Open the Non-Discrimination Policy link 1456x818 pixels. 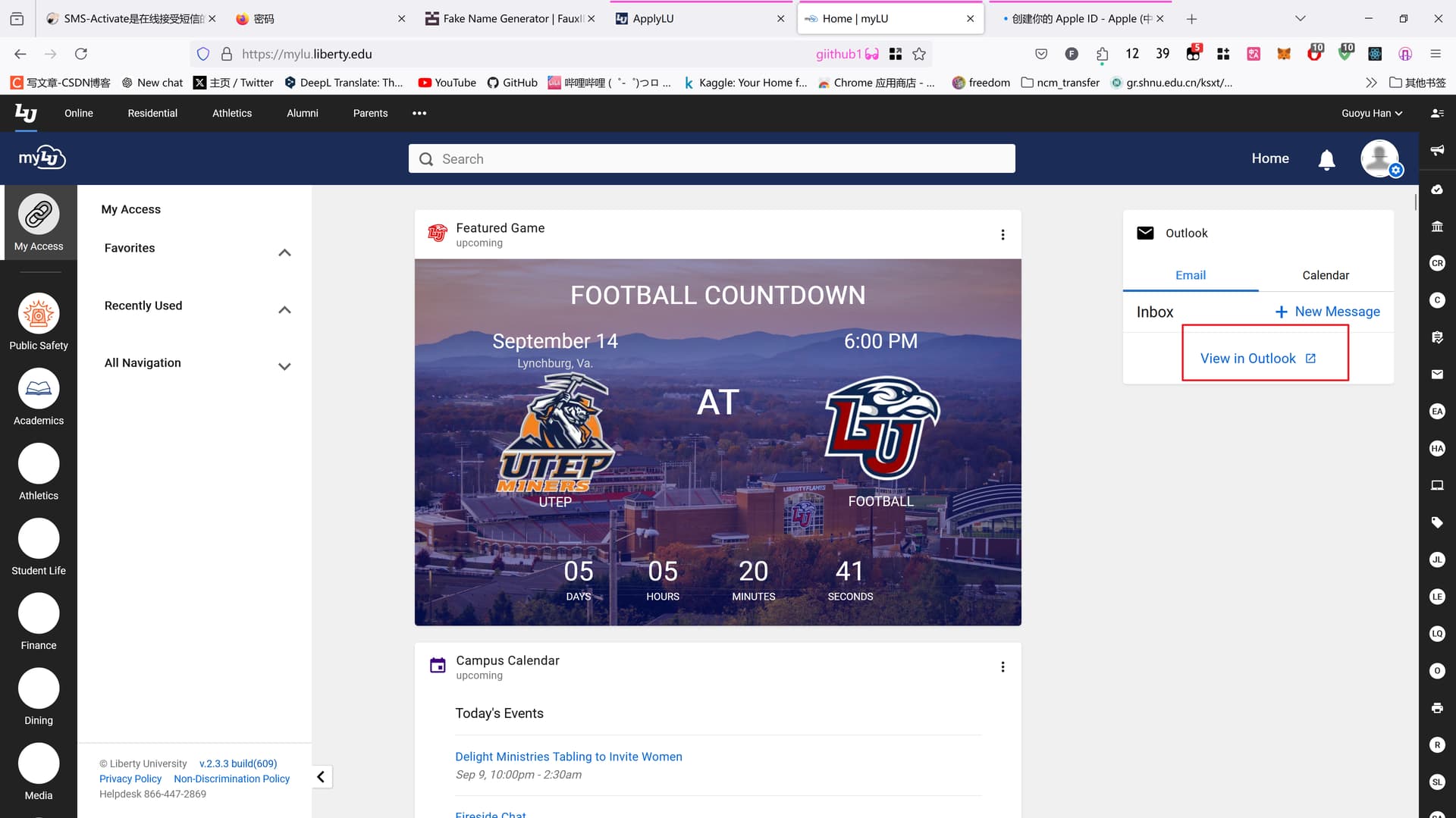pos(232,779)
